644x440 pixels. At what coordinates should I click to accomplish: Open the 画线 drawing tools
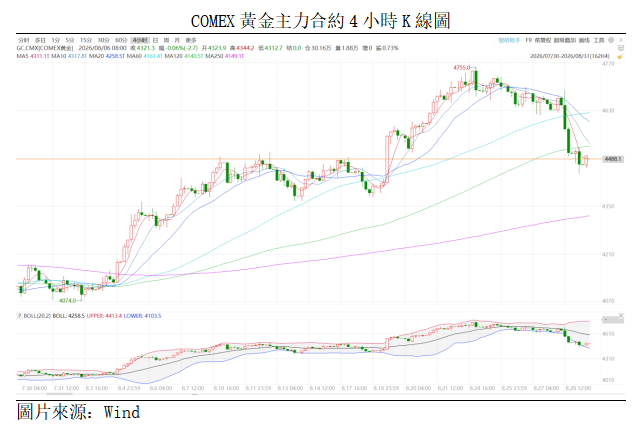[584, 40]
